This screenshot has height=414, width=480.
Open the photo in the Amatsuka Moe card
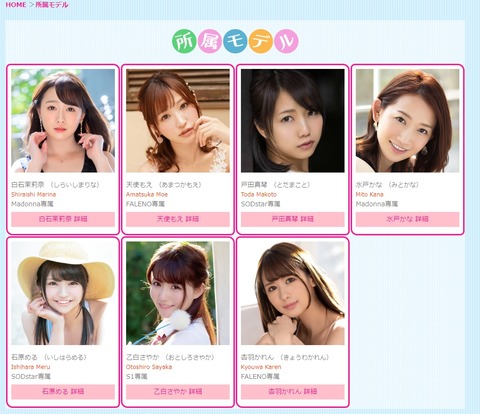coord(178,121)
